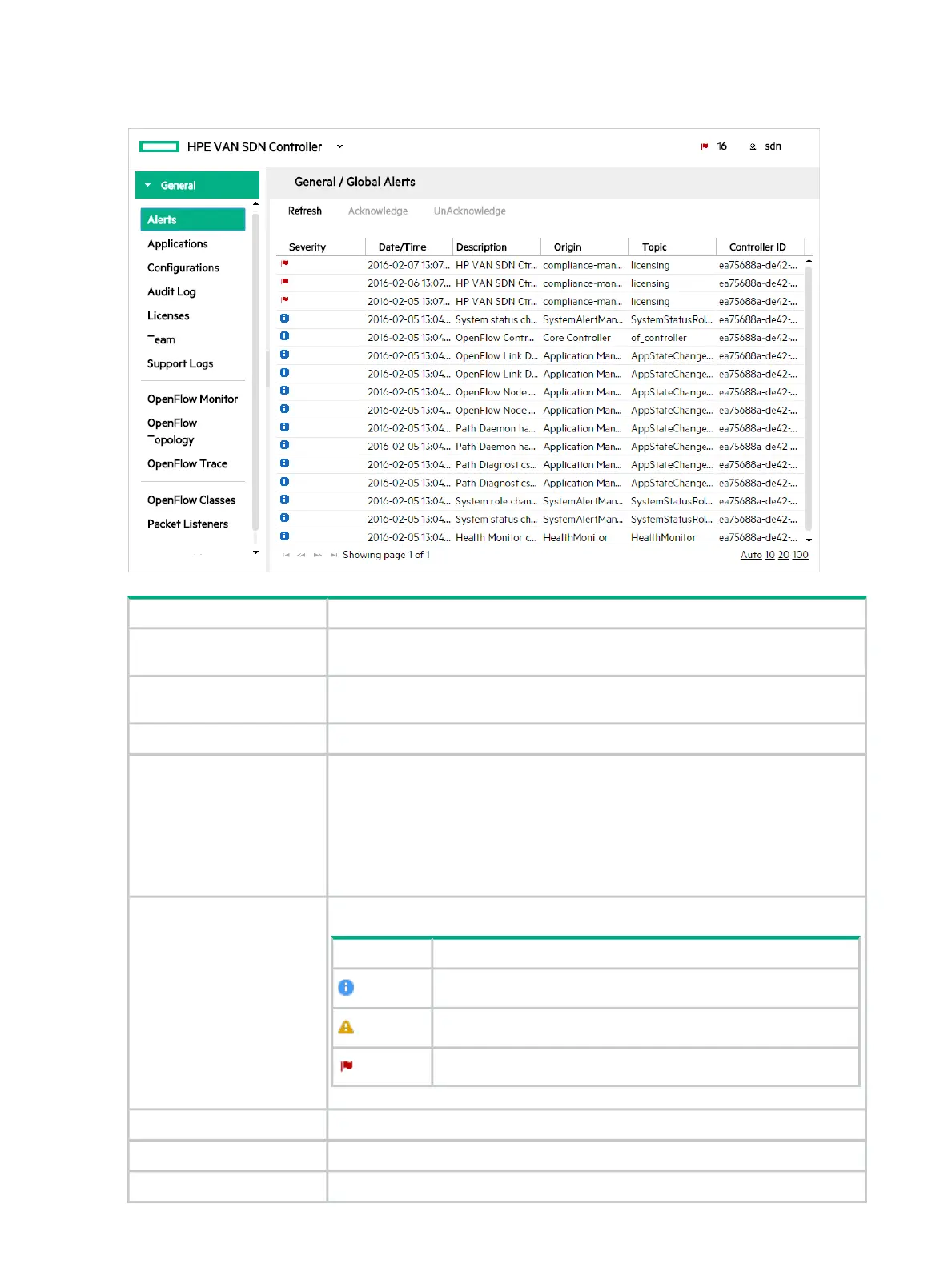The height and width of the screenshot is (1268, 952).
Task: Click the info severity icon for Health Monitor row
Action: [x=284, y=536]
